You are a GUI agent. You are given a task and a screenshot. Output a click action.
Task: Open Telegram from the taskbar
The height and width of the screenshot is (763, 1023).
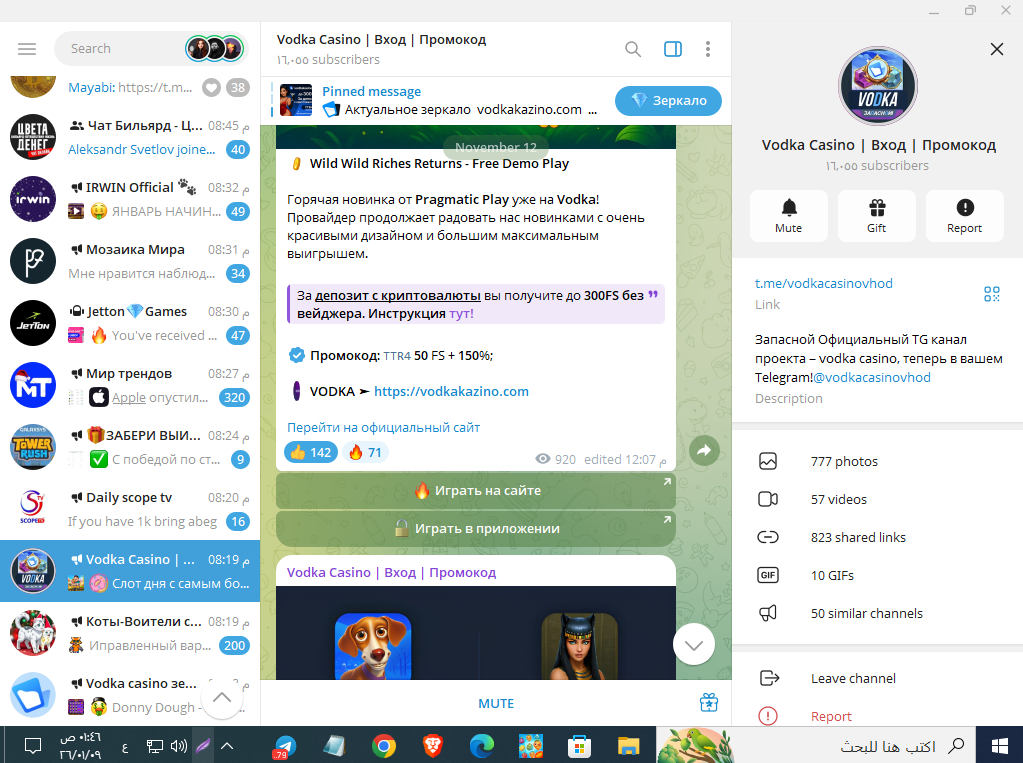284,745
